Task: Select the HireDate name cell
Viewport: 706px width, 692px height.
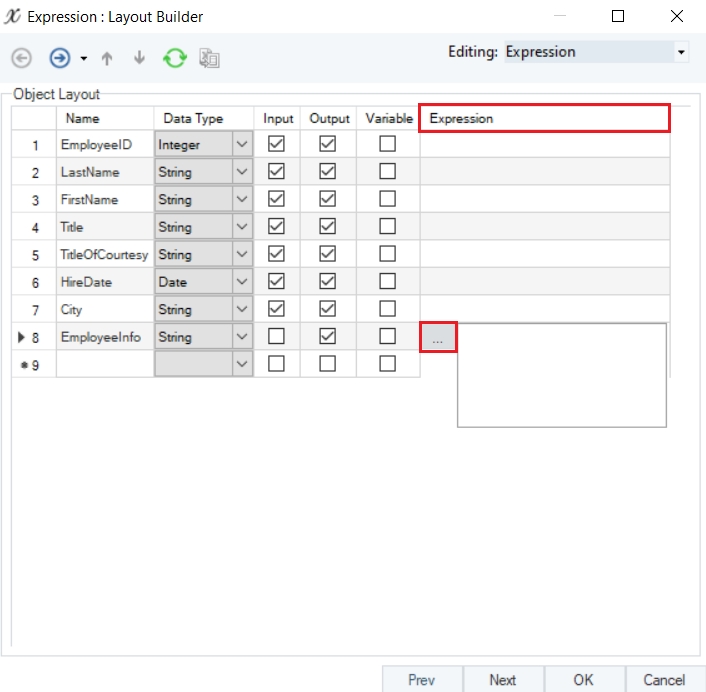Action: point(105,282)
